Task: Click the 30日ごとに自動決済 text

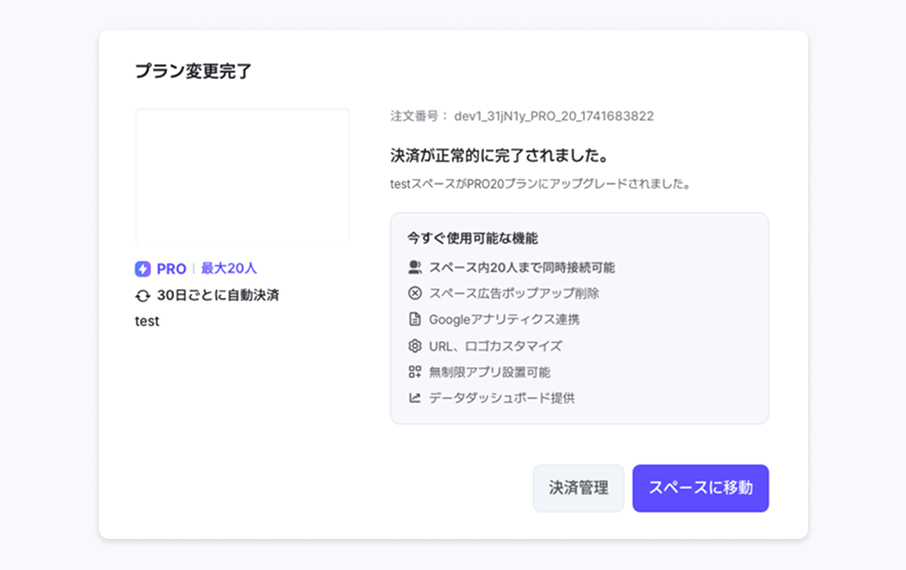Action: coord(218,296)
